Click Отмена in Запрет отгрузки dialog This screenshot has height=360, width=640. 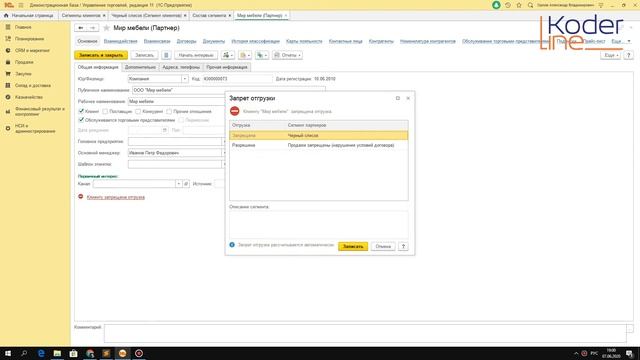tap(383, 246)
